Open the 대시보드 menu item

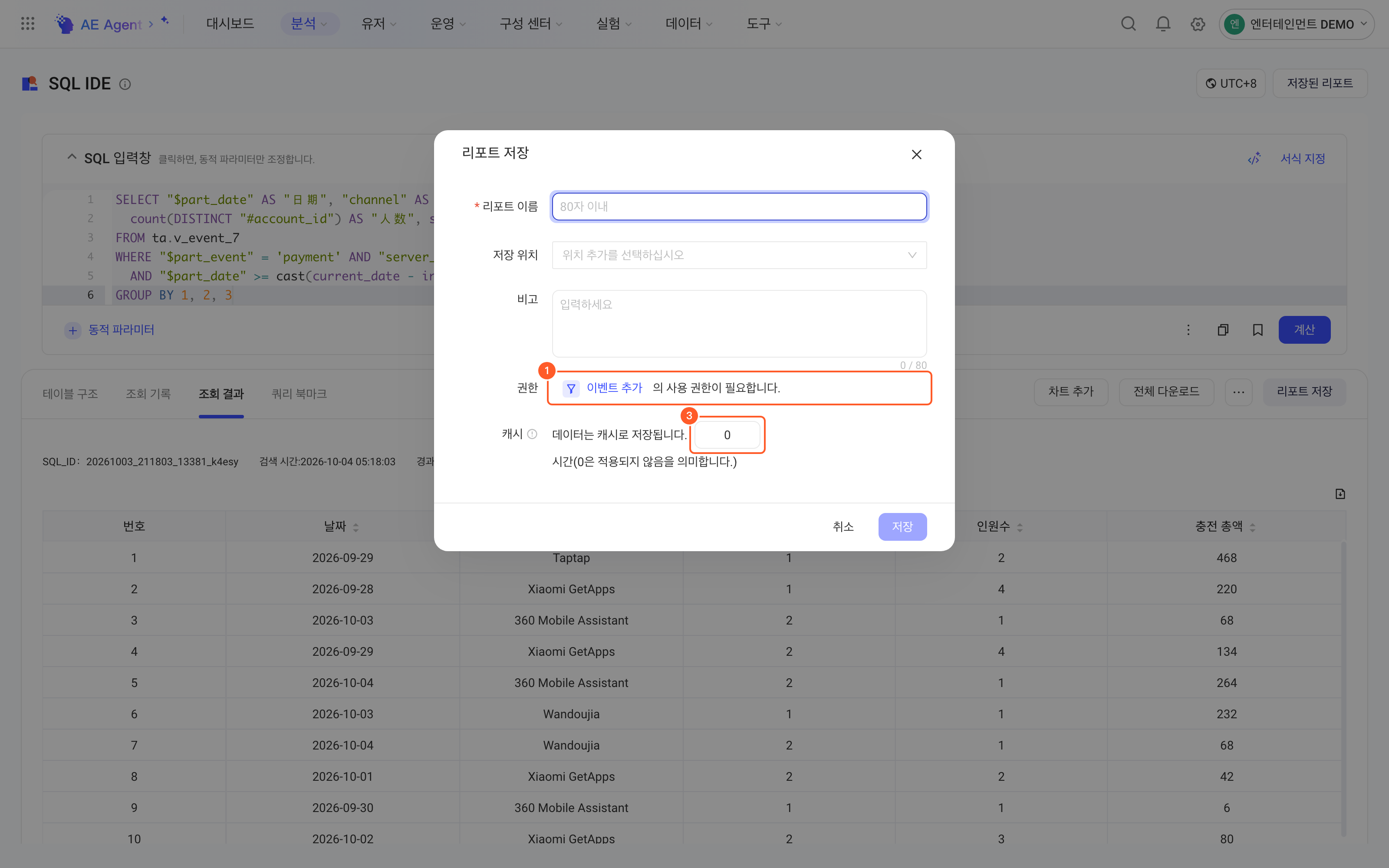pos(230,23)
